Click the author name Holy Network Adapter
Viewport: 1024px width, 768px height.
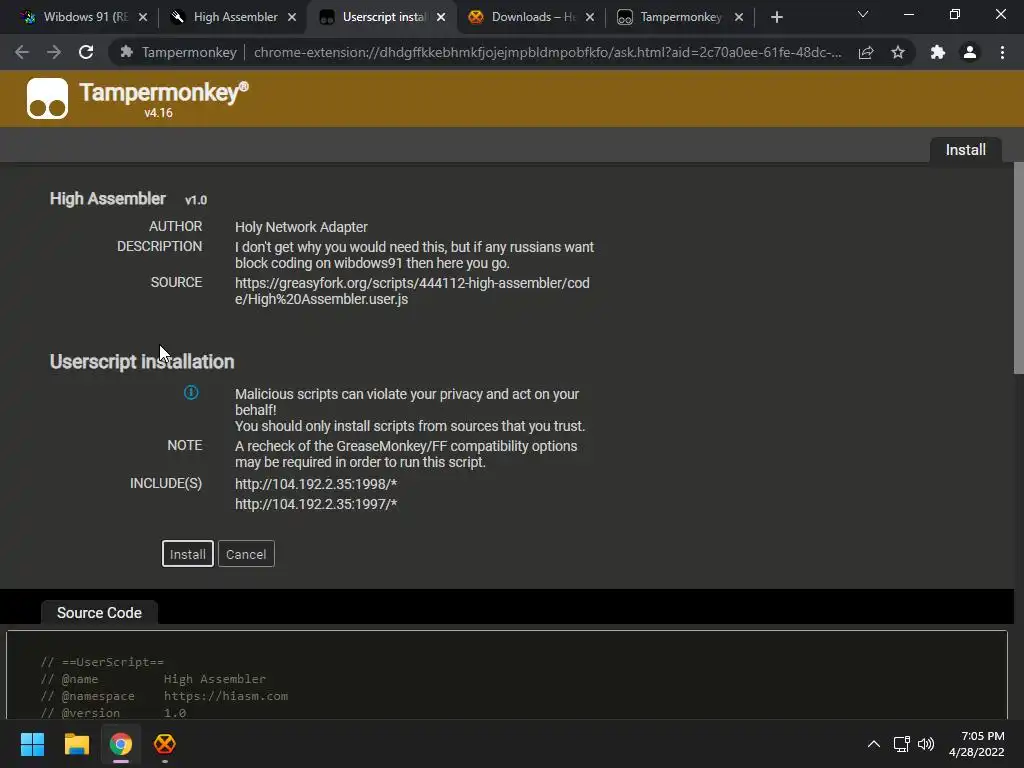pos(301,227)
